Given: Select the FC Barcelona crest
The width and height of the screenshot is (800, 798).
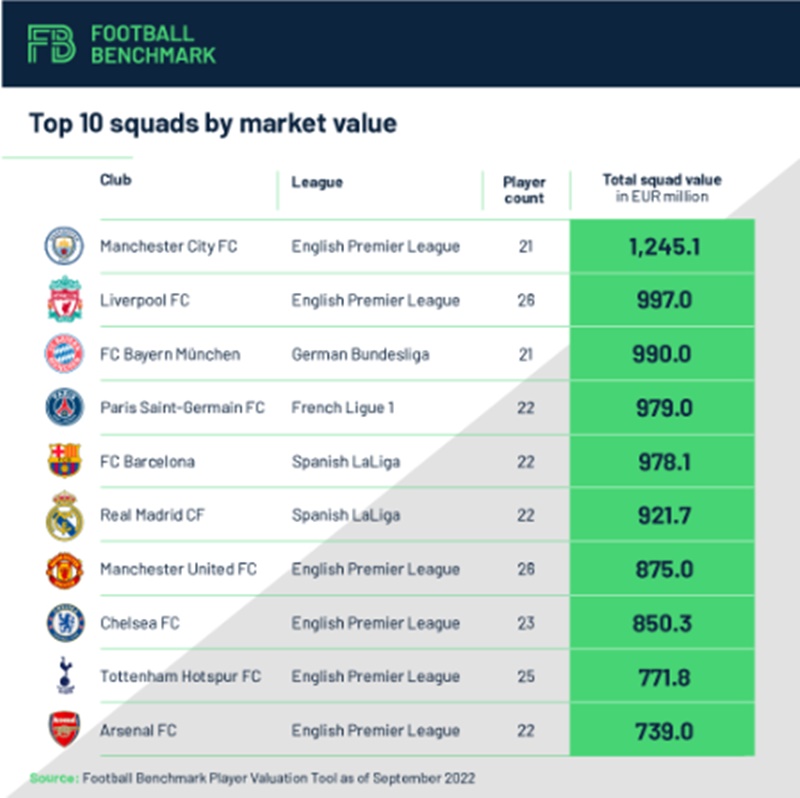Looking at the screenshot, I should (x=64, y=461).
